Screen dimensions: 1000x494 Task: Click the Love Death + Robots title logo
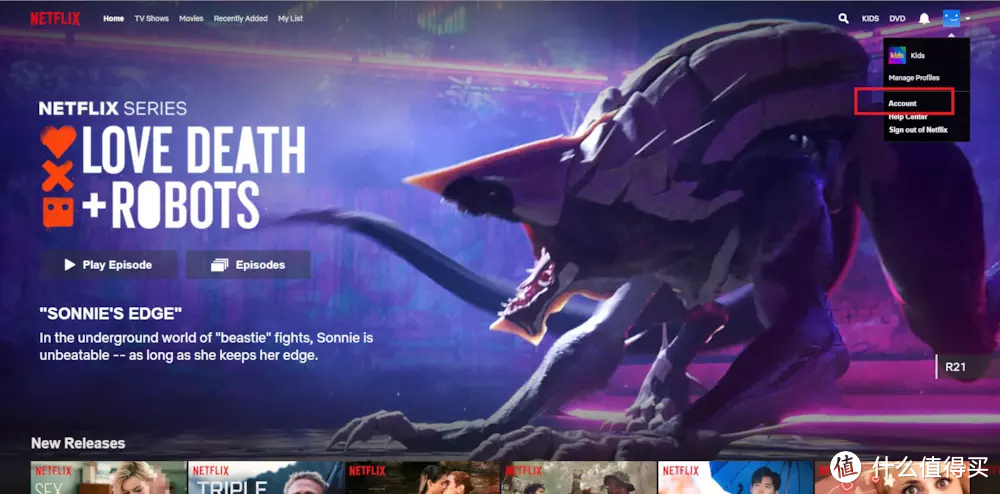173,177
